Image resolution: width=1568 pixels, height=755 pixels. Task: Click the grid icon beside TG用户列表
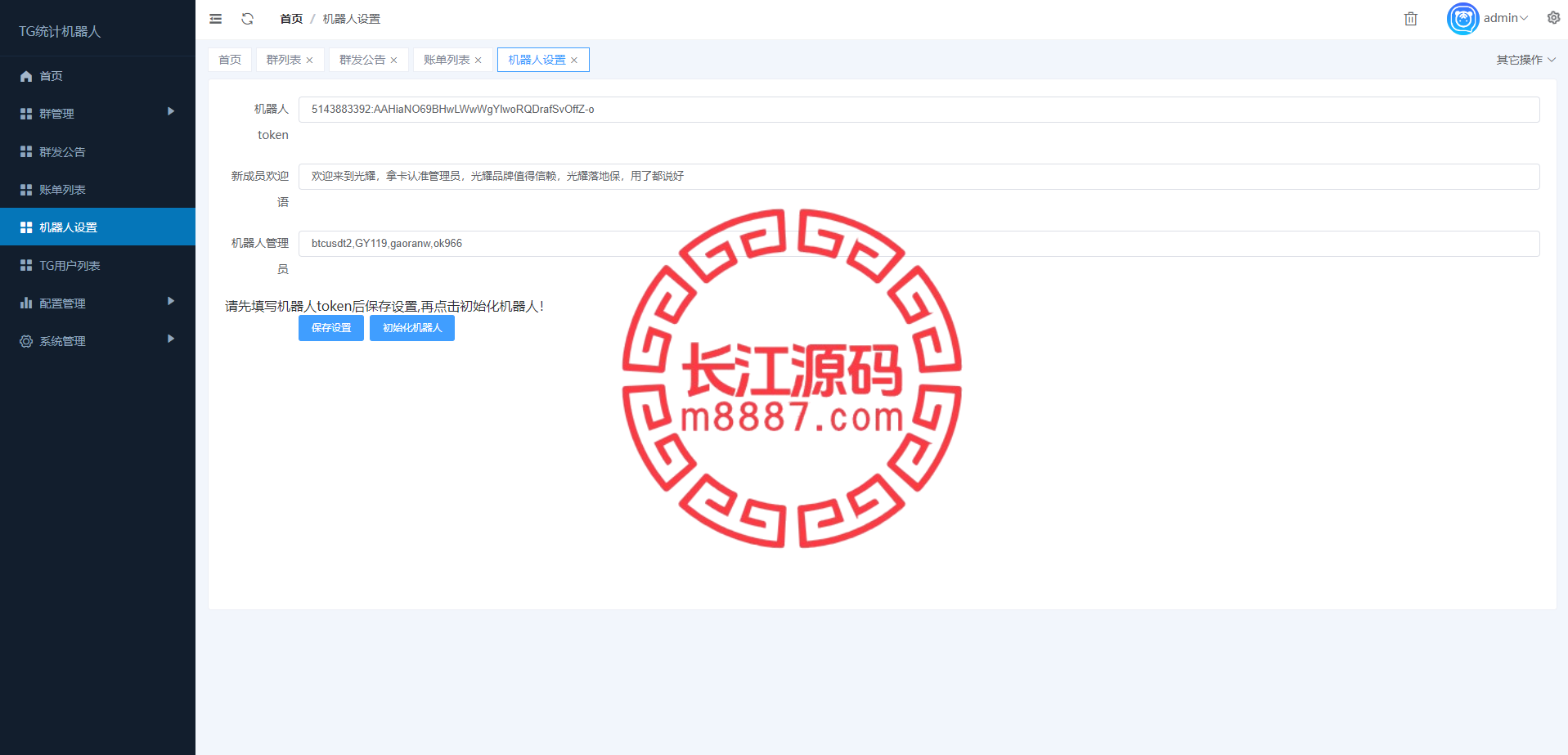point(26,266)
